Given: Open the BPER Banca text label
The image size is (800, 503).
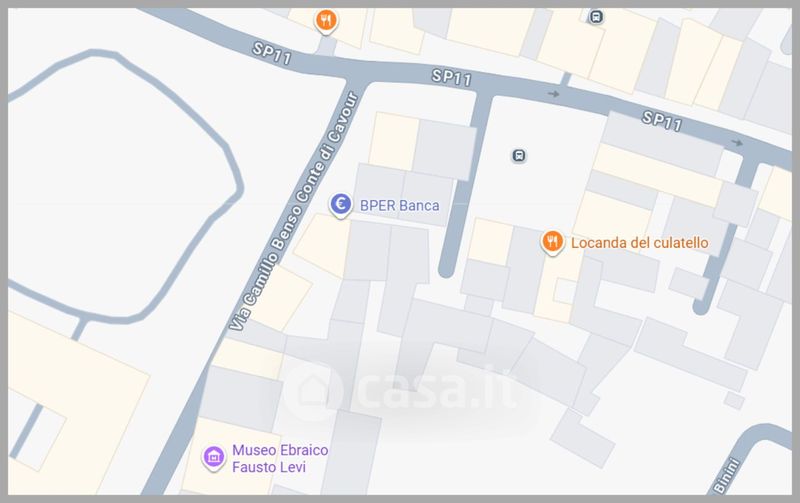Looking at the screenshot, I should coord(399,206).
